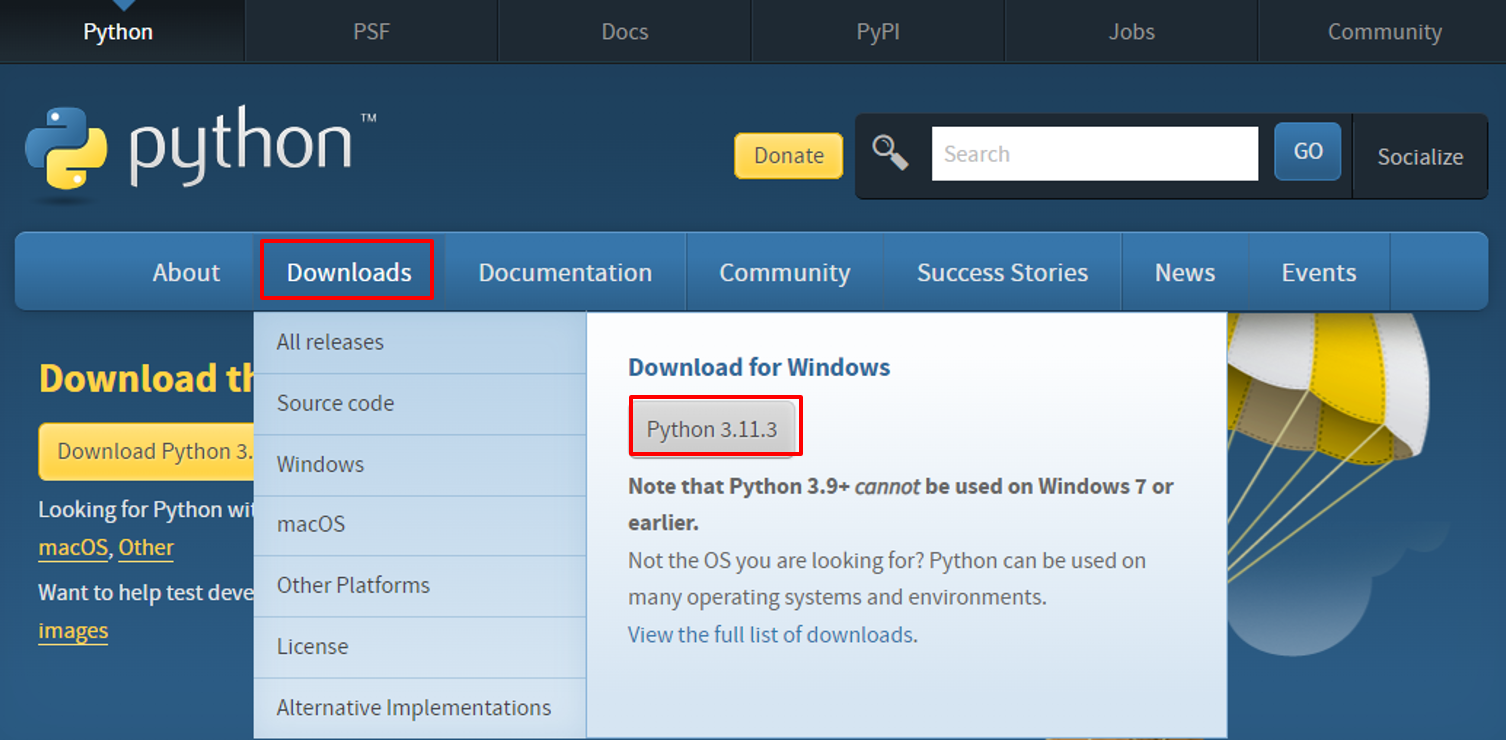Open the Jobs top tab
Viewport: 1506px width, 740px height.
point(1131,32)
